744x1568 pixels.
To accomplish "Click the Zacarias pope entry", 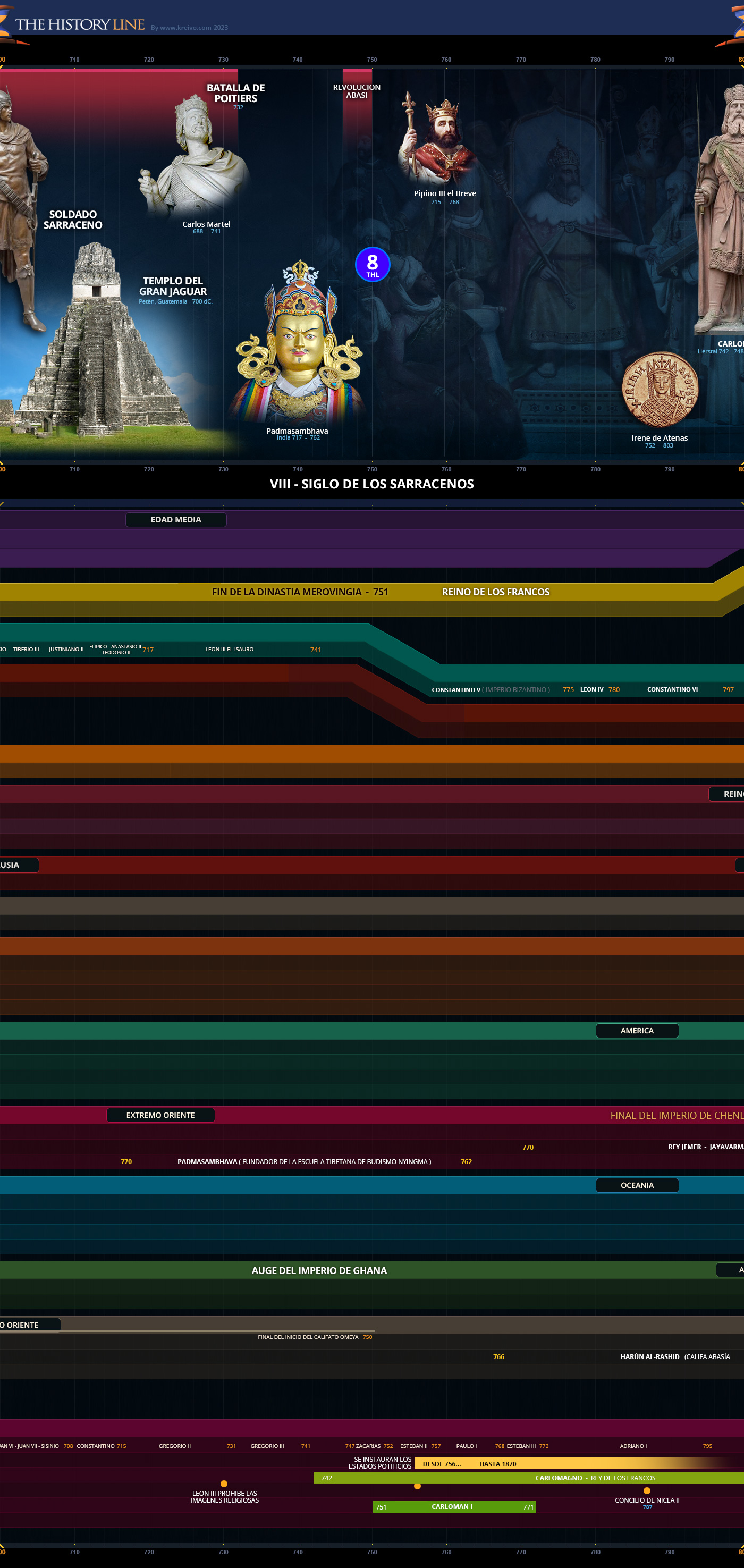I will tap(368, 1446).
